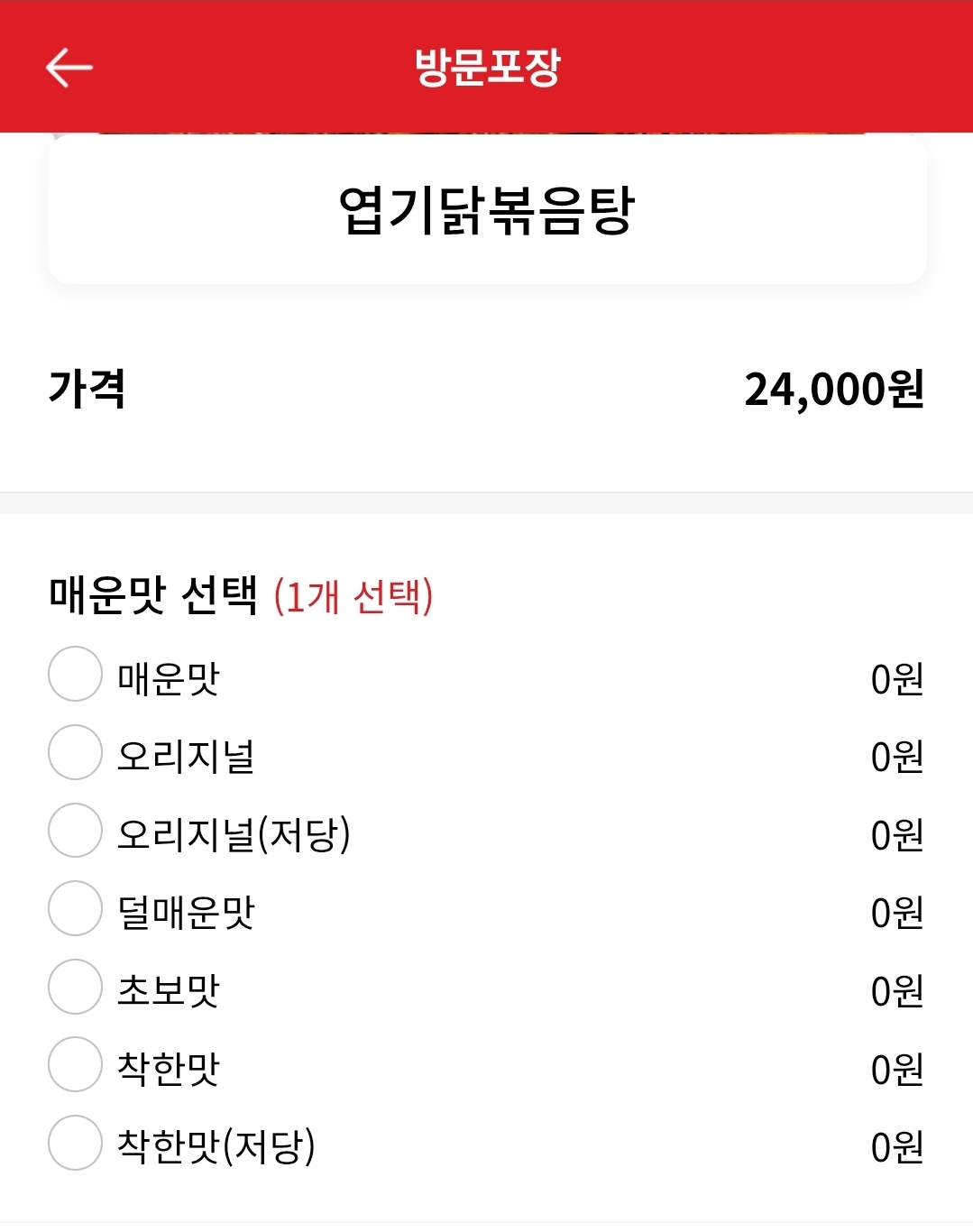Select the 초보맛 radio circle
973x1232 pixels.
click(75, 987)
